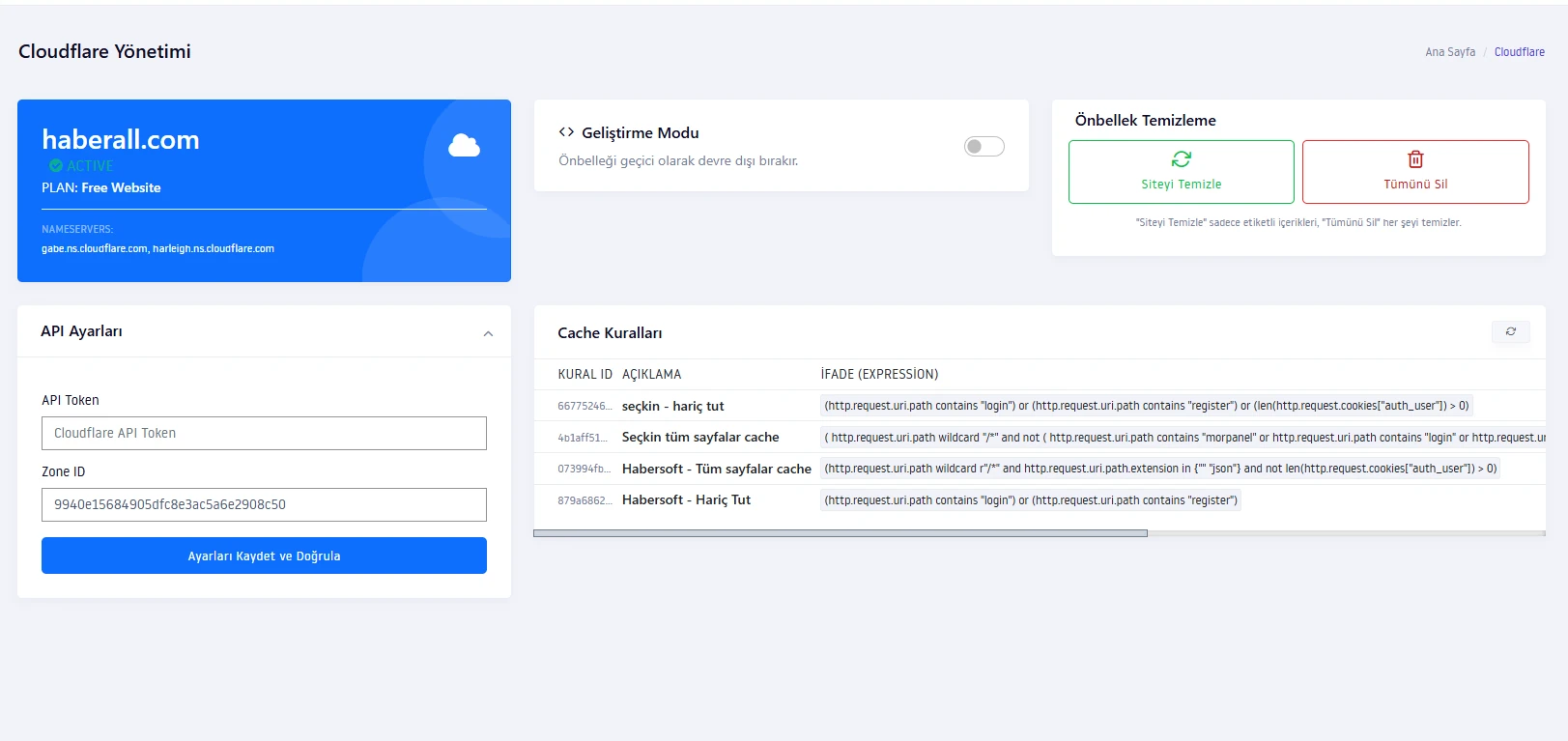Click rule ID 66775246…
Screen dimensions: 1568x741
click(584, 406)
